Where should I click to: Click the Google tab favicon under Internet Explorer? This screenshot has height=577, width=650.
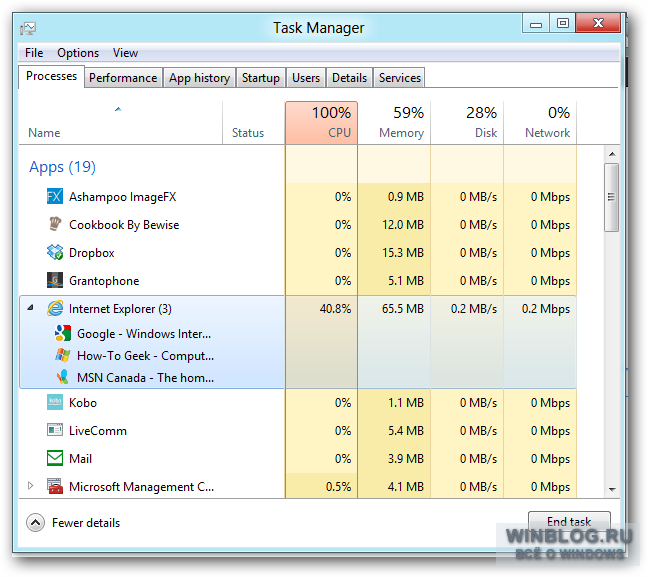63,333
